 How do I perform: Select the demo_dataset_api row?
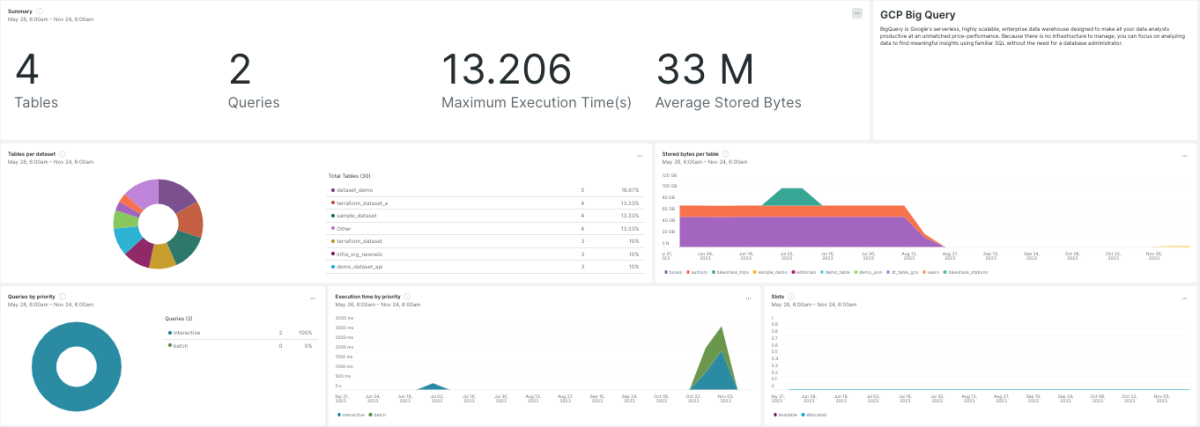coord(486,267)
